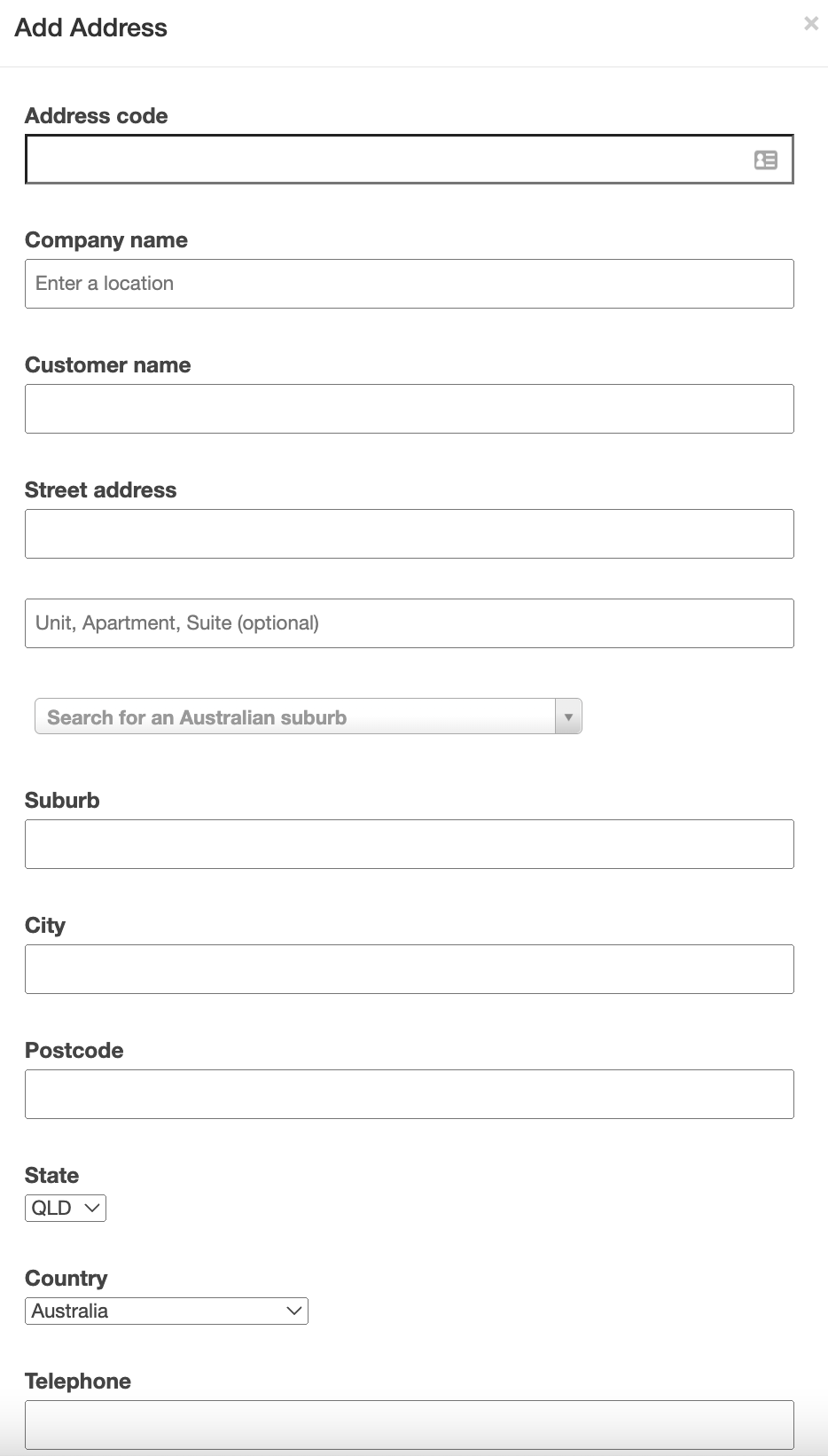
Task: Click the Postcode label text
Action: click(x=74, y=1050)
